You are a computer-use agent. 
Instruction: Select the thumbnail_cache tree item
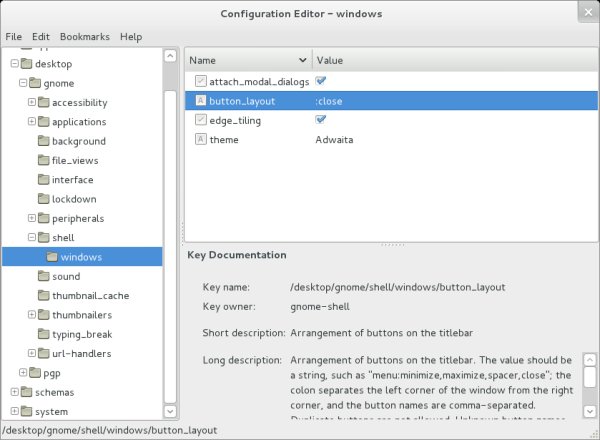pyautogui.click(x=90, y=296)
